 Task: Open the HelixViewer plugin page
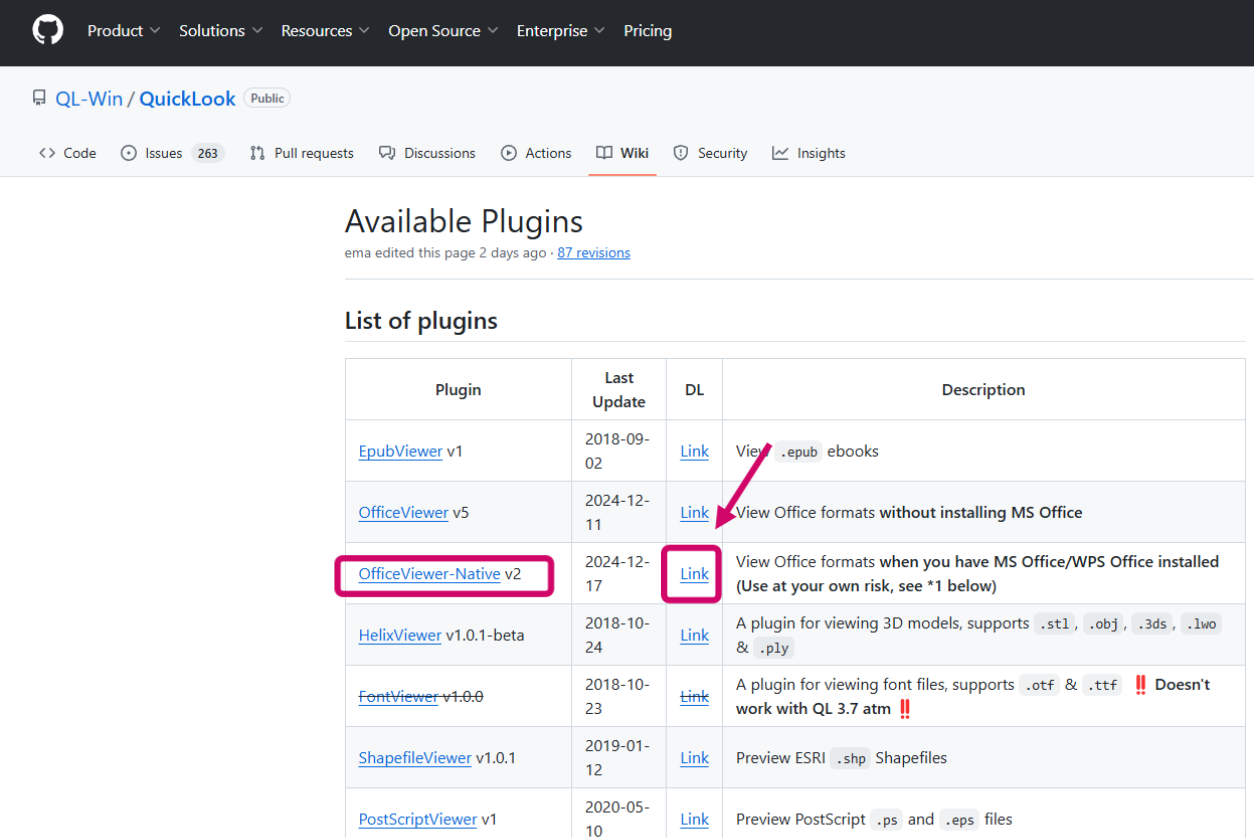[x=400, y=635]
